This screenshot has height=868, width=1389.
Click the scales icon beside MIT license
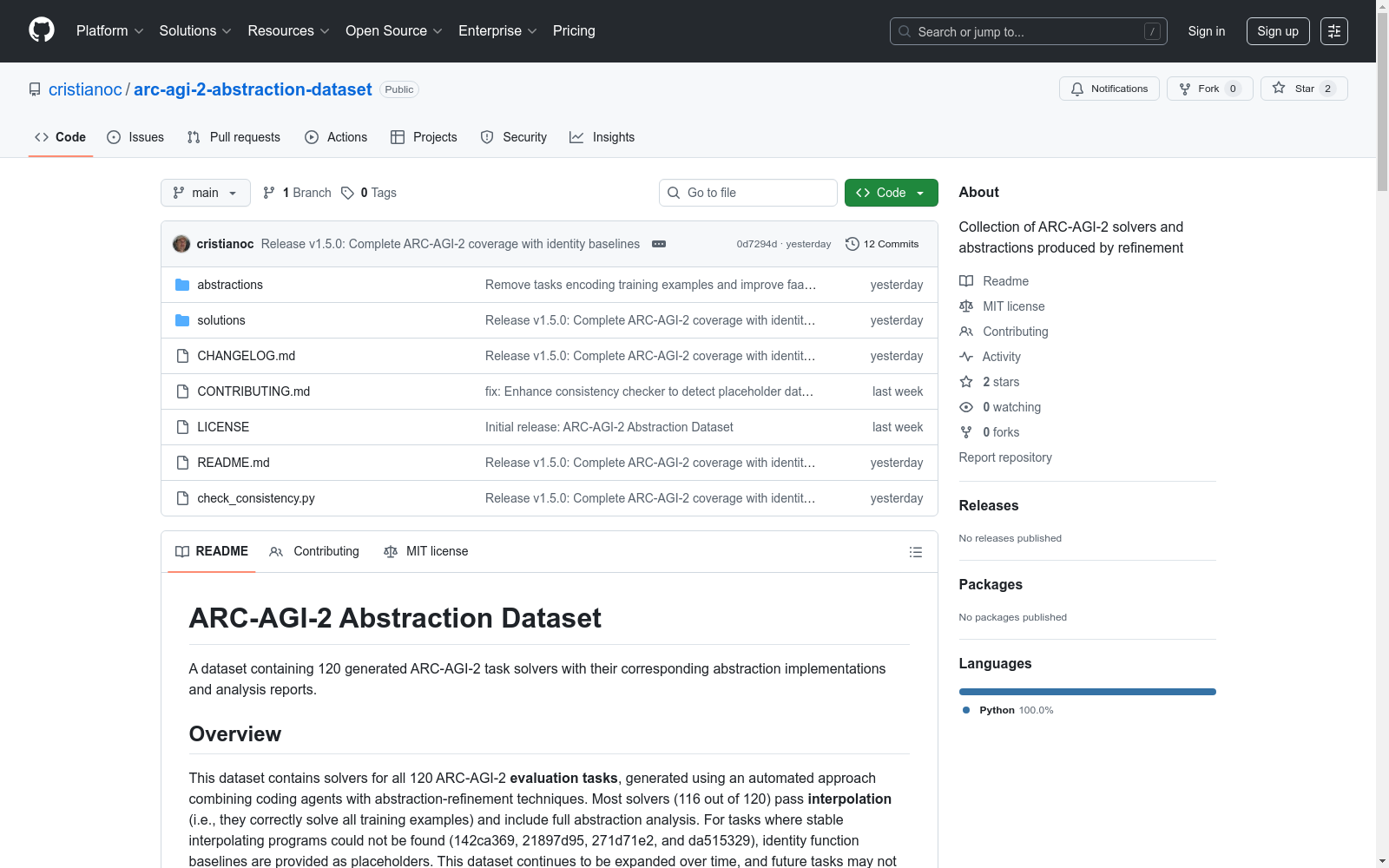coord(966,306)
